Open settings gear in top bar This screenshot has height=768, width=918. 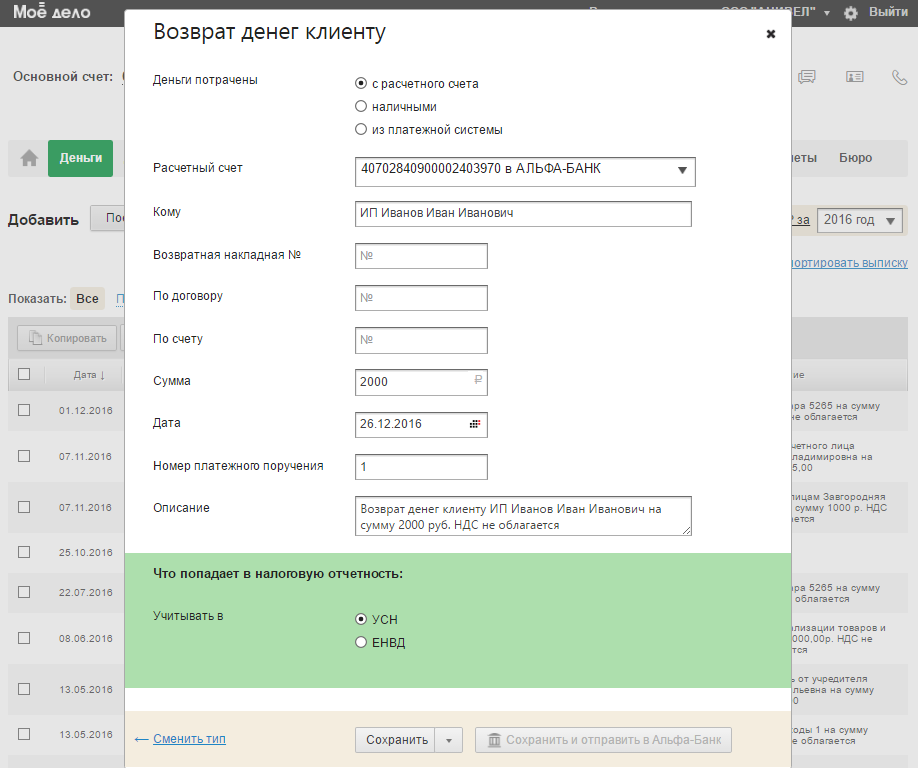click(851, 13)
